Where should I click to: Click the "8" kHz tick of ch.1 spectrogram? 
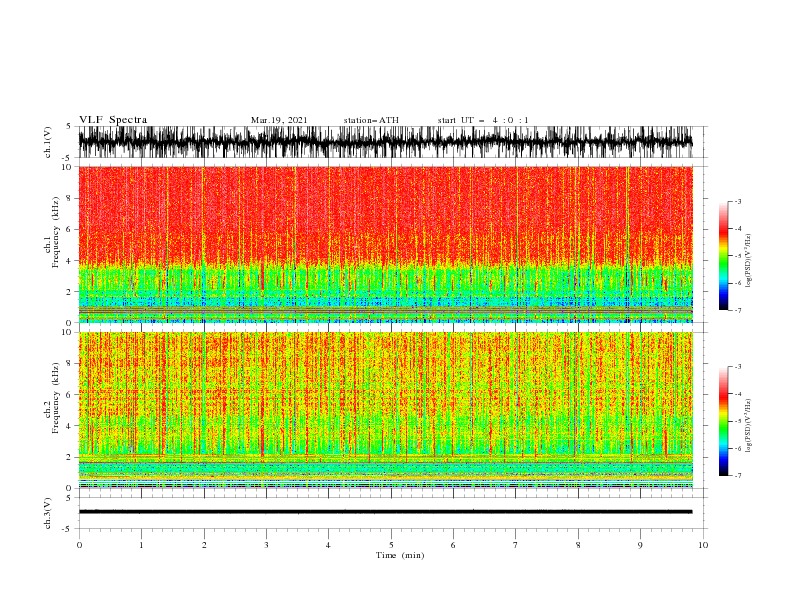(69, 198)
